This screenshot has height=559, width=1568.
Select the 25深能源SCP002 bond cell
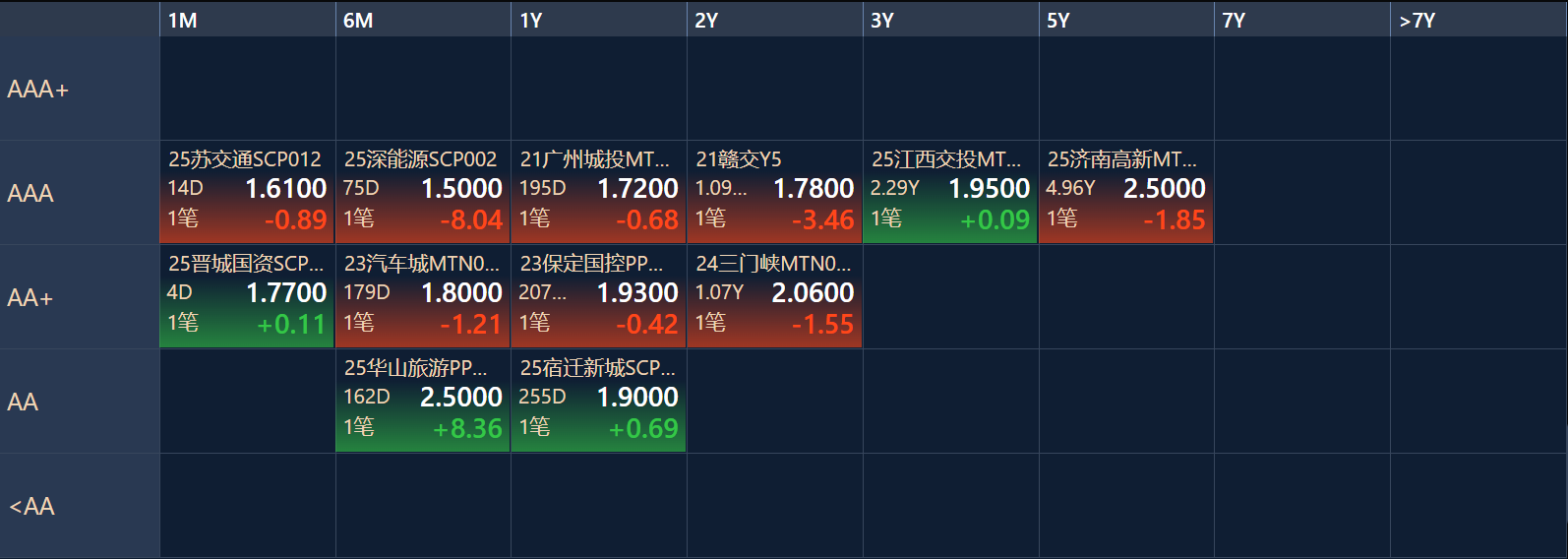pyautogui.click(x=423, y=192)
